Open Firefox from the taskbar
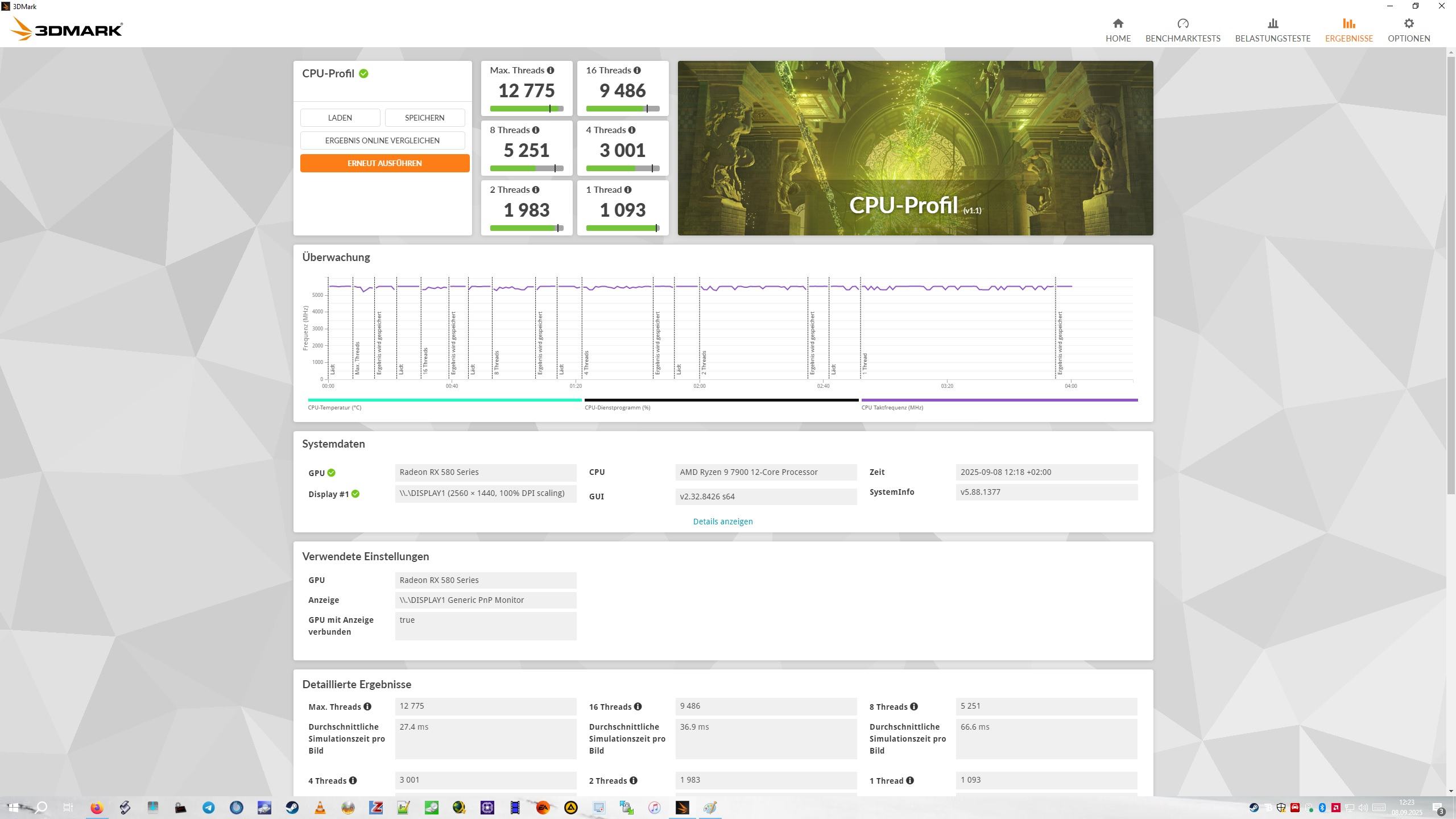This screenshot has width=1456, height=819. coord(97,808)
